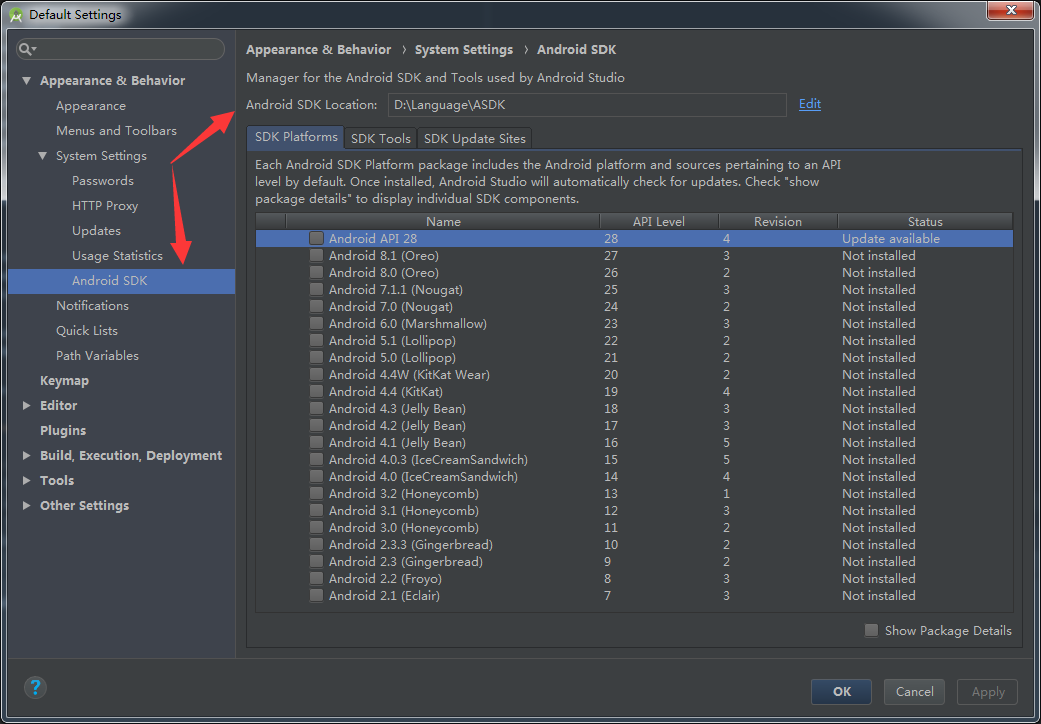The height and width of the screenshot is (724, 1041).
Task: Collapse the Appearance & Behavior section
Action: tap(27, 81)
